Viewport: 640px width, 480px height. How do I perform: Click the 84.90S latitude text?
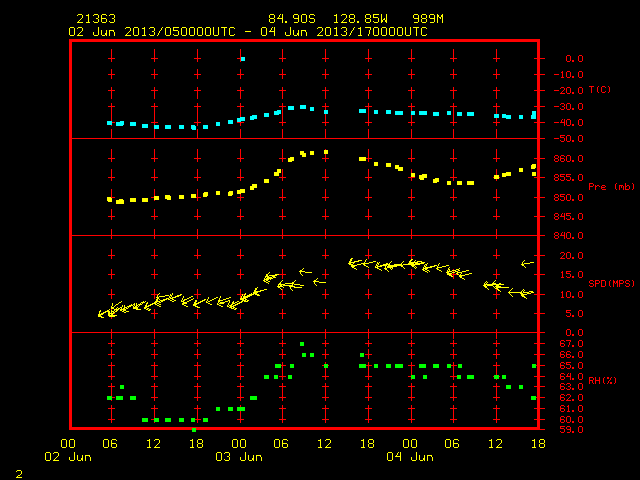pos(292,19)
